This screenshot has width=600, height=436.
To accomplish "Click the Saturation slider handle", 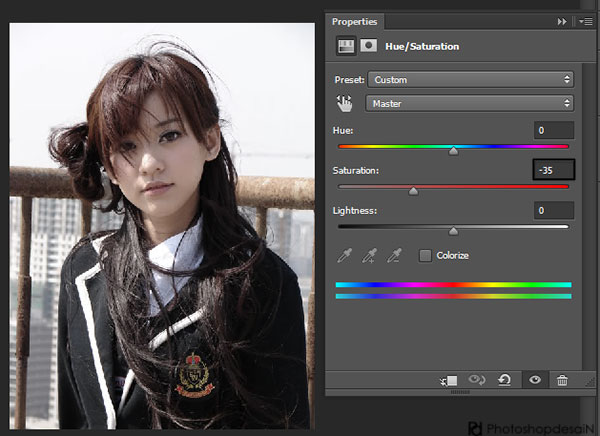I will tap(414, 191).
